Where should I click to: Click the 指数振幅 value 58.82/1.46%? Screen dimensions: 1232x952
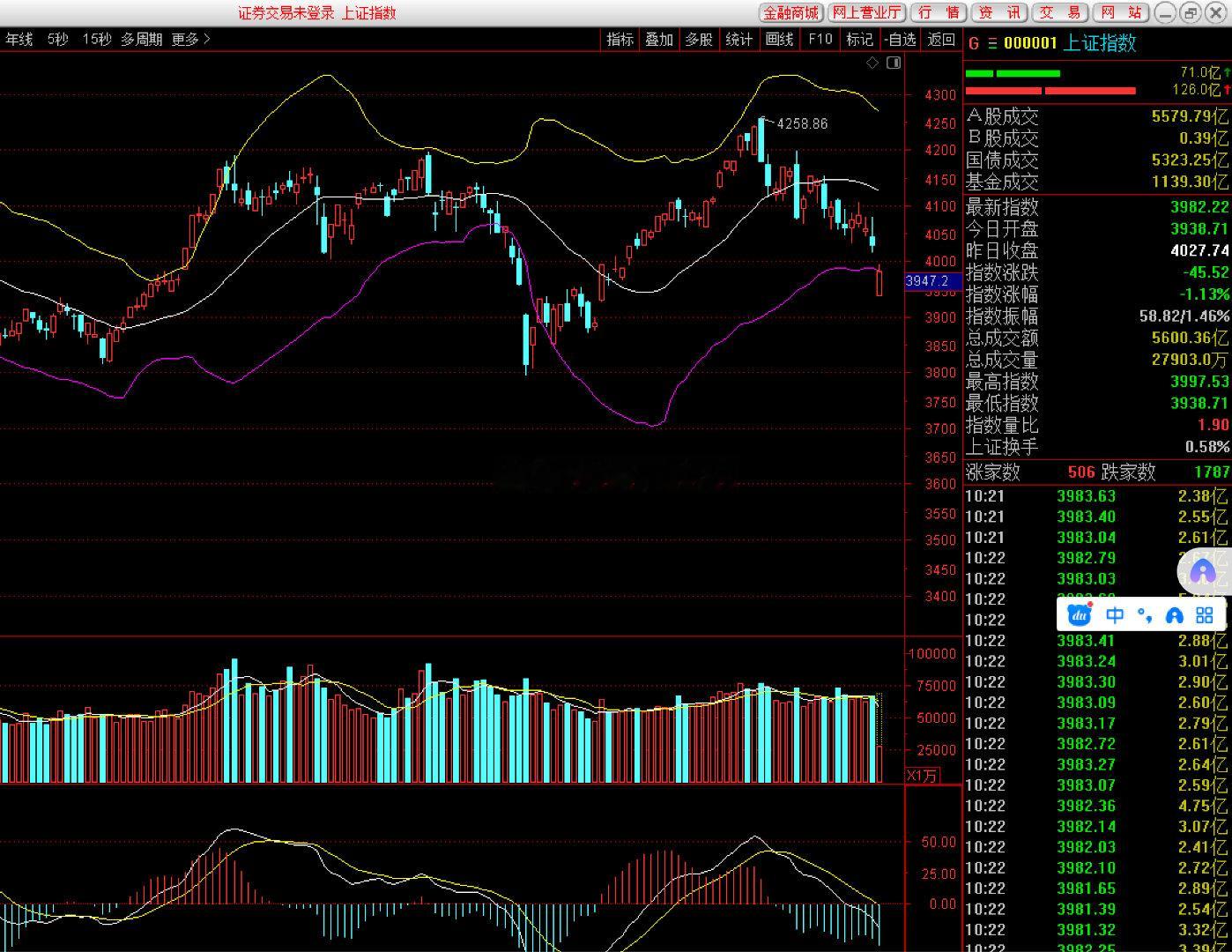click(1184, 316)
